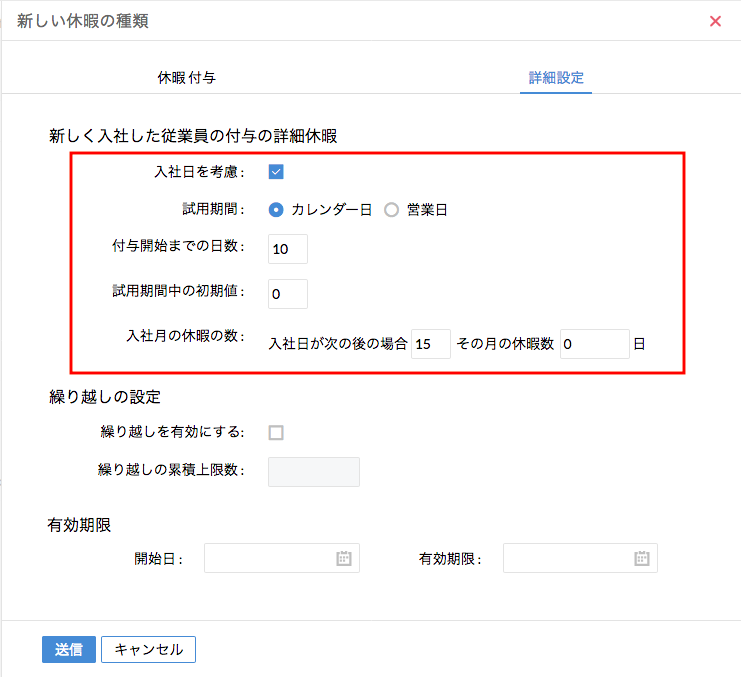
Task: Switch to the 休暇付与 tab
Action: pos(186,77)
